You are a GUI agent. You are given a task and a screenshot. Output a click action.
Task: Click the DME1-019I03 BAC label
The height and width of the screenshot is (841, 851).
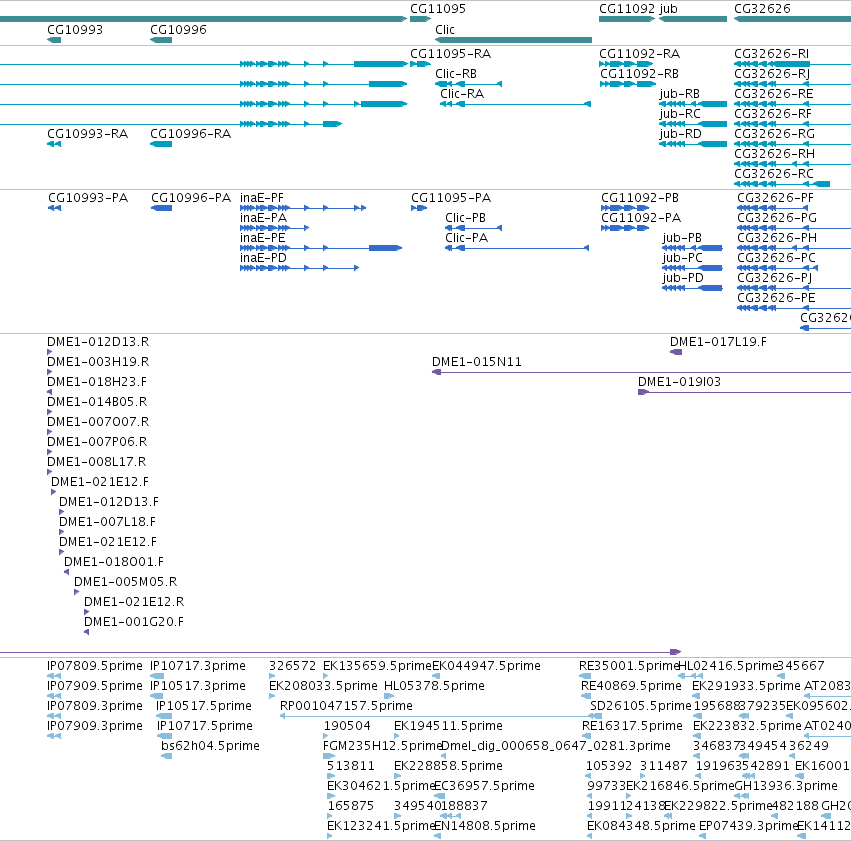pyautogui.click(x=679, y=382)
